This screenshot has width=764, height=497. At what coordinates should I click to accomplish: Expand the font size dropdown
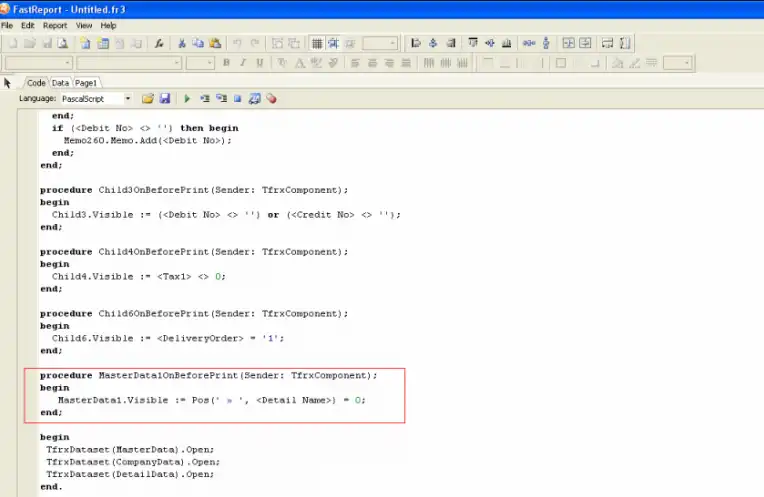[x=209, y=63]
